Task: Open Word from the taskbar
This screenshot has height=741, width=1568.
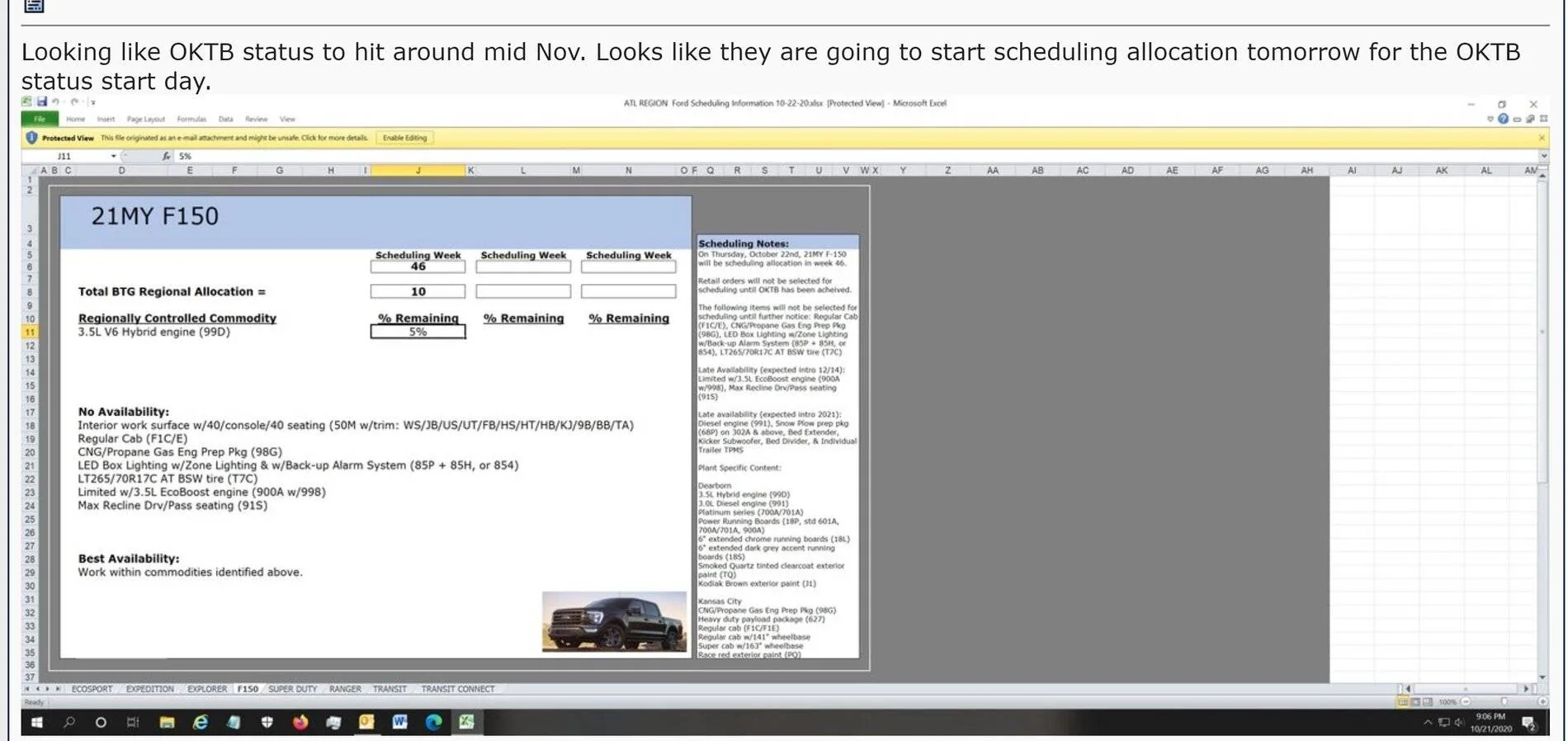Action: (400, 723)
